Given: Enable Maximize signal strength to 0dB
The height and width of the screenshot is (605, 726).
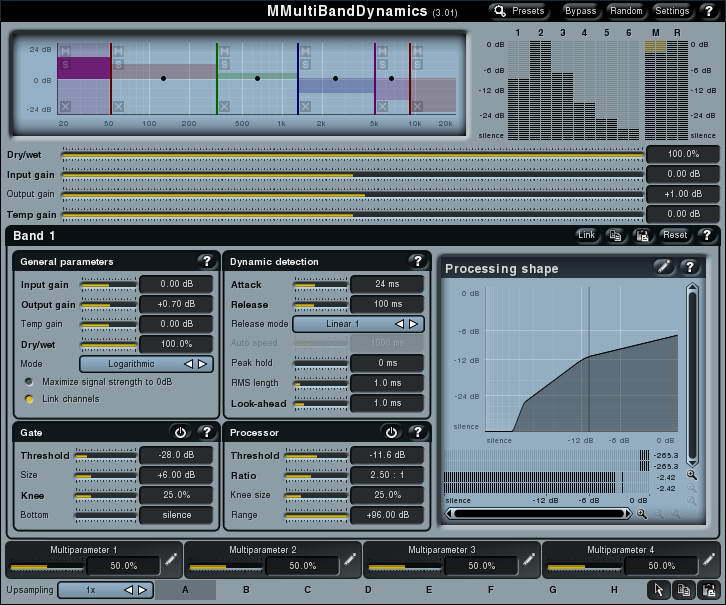Looking at the screenshot, I should point(30,382).
